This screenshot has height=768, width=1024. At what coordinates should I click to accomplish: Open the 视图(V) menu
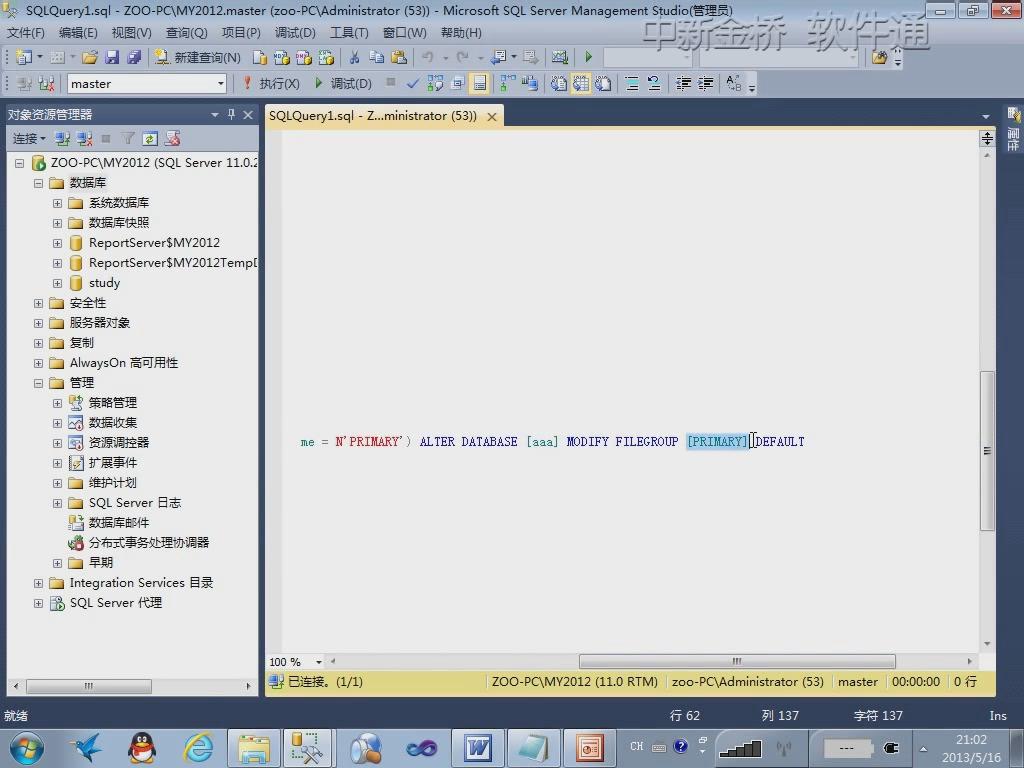pos(131,33)
